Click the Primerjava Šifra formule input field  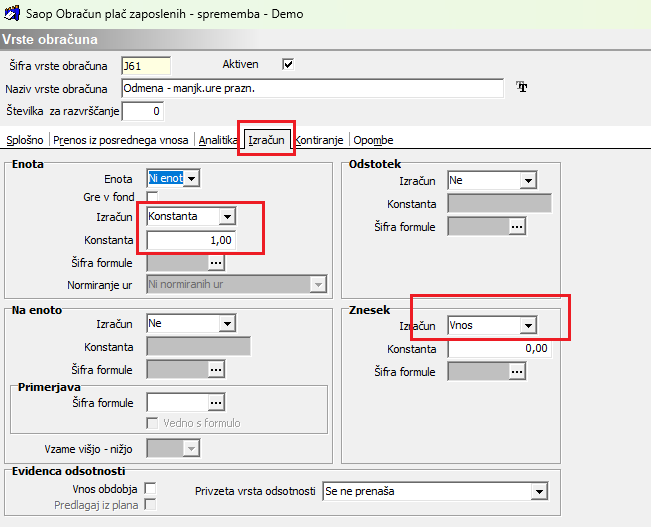click(178, 402)
